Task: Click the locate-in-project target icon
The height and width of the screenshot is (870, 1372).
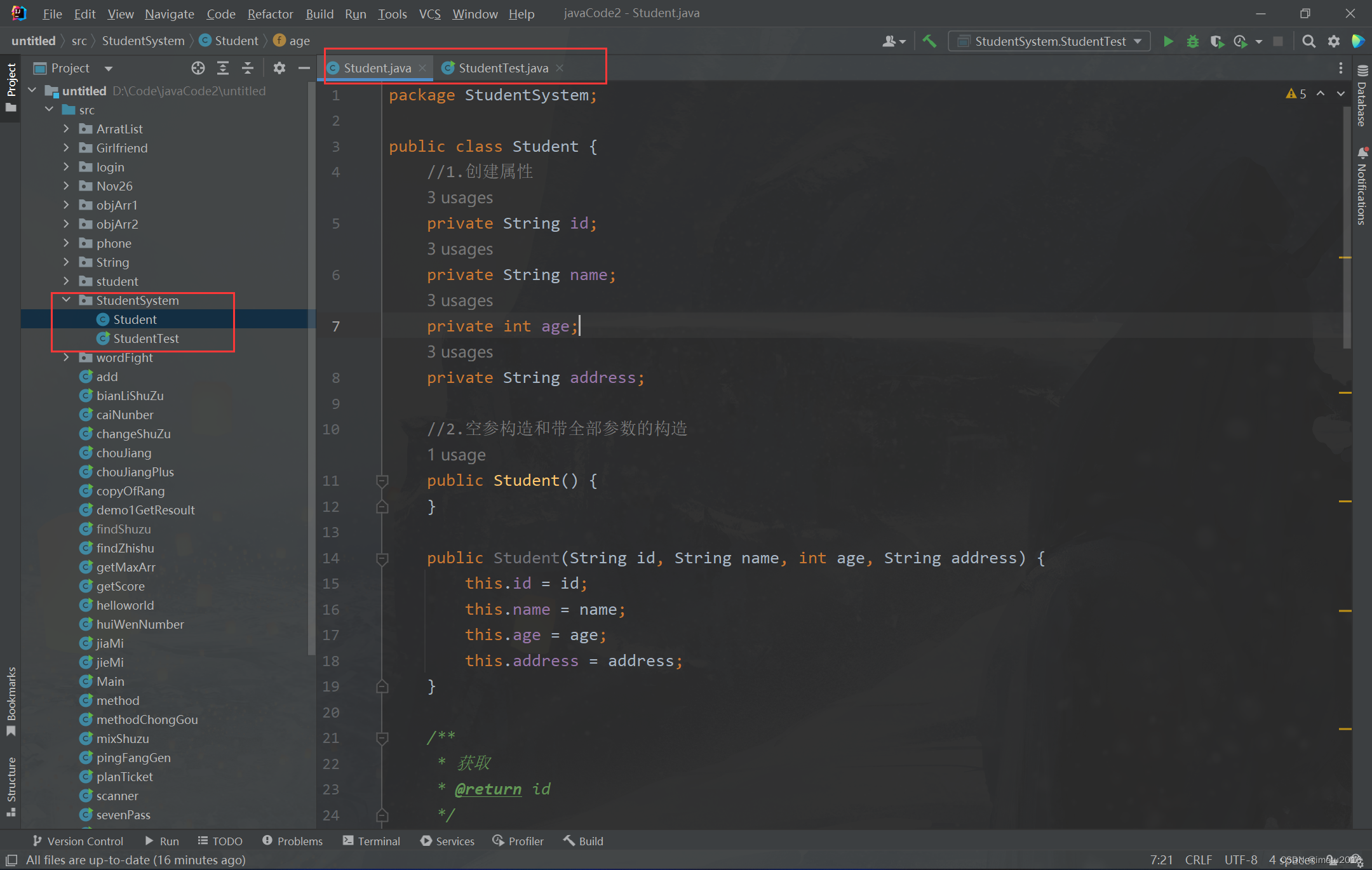Action: point(198,68)
